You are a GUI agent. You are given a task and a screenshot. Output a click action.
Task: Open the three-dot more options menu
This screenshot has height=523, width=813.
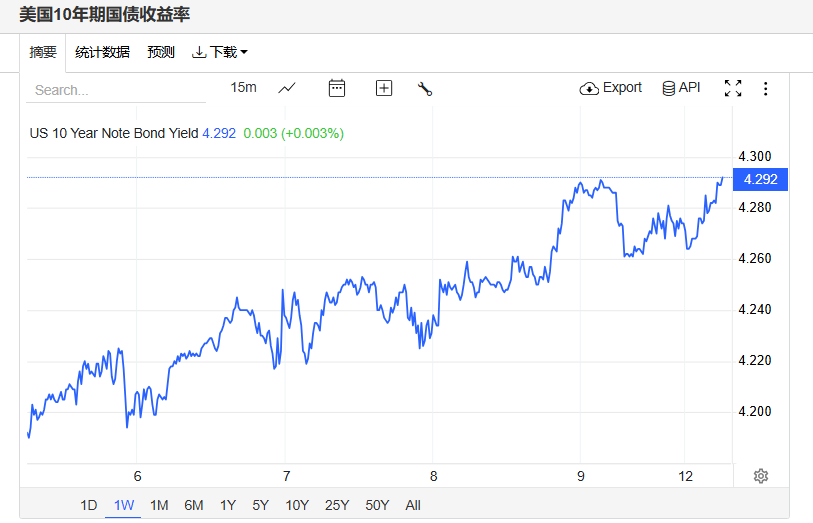click(x=765, y=89)
